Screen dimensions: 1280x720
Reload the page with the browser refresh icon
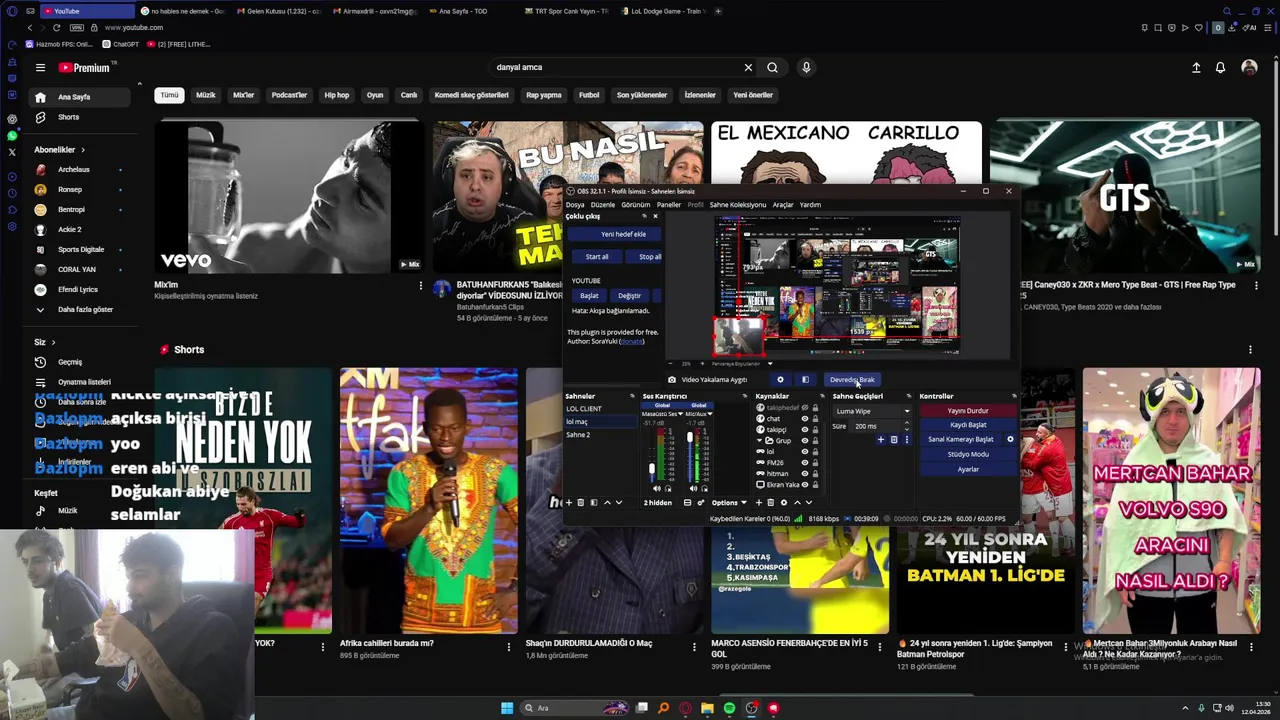pyautogui.click(x=56, y=27)
